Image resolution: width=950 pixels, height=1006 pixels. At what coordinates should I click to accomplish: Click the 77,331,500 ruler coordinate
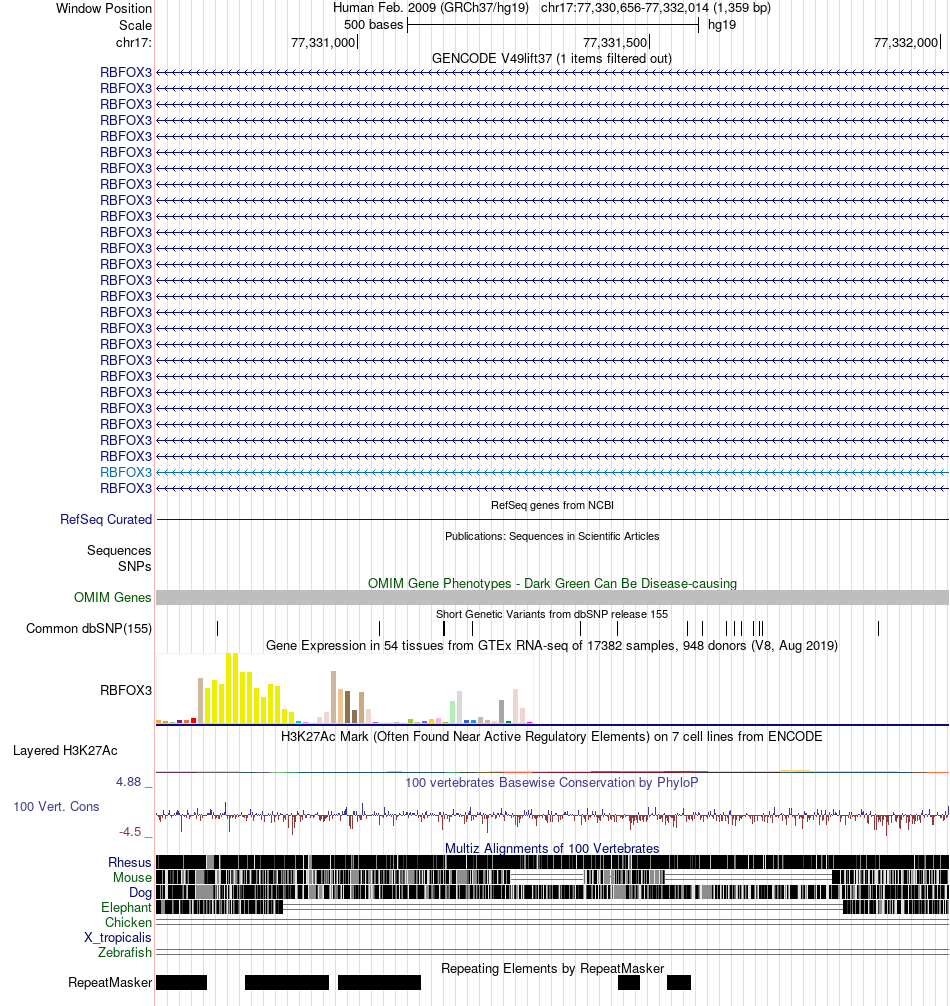tap(615, 42)
